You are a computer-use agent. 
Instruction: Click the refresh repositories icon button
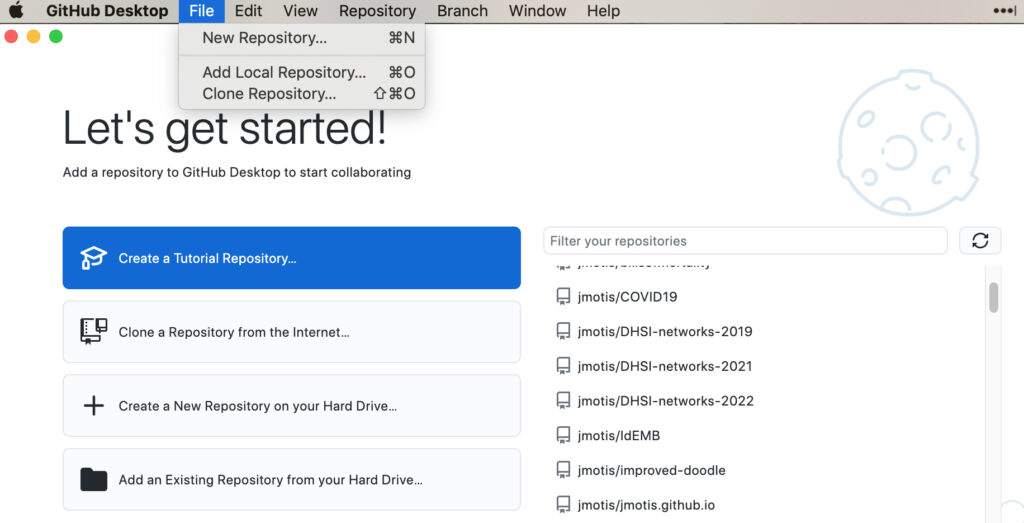(x=980, y=241)
